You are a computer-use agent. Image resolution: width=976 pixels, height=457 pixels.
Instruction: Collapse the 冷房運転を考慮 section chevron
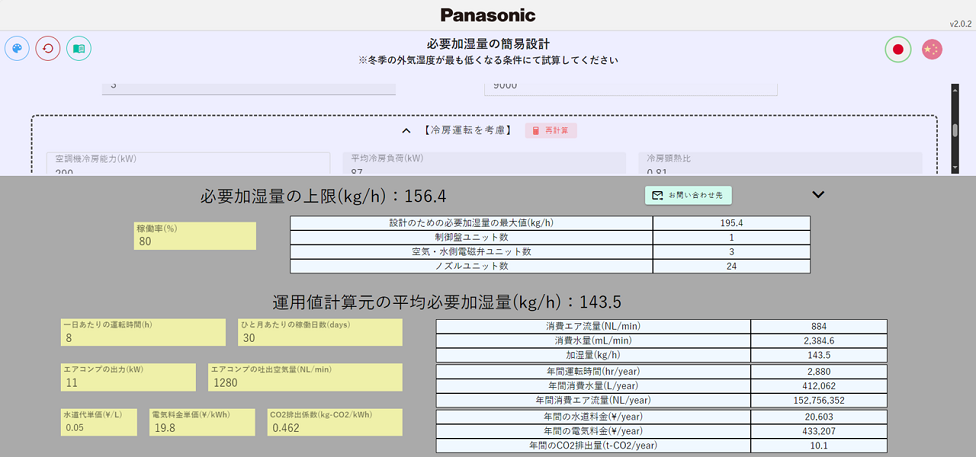coord(407,131)
